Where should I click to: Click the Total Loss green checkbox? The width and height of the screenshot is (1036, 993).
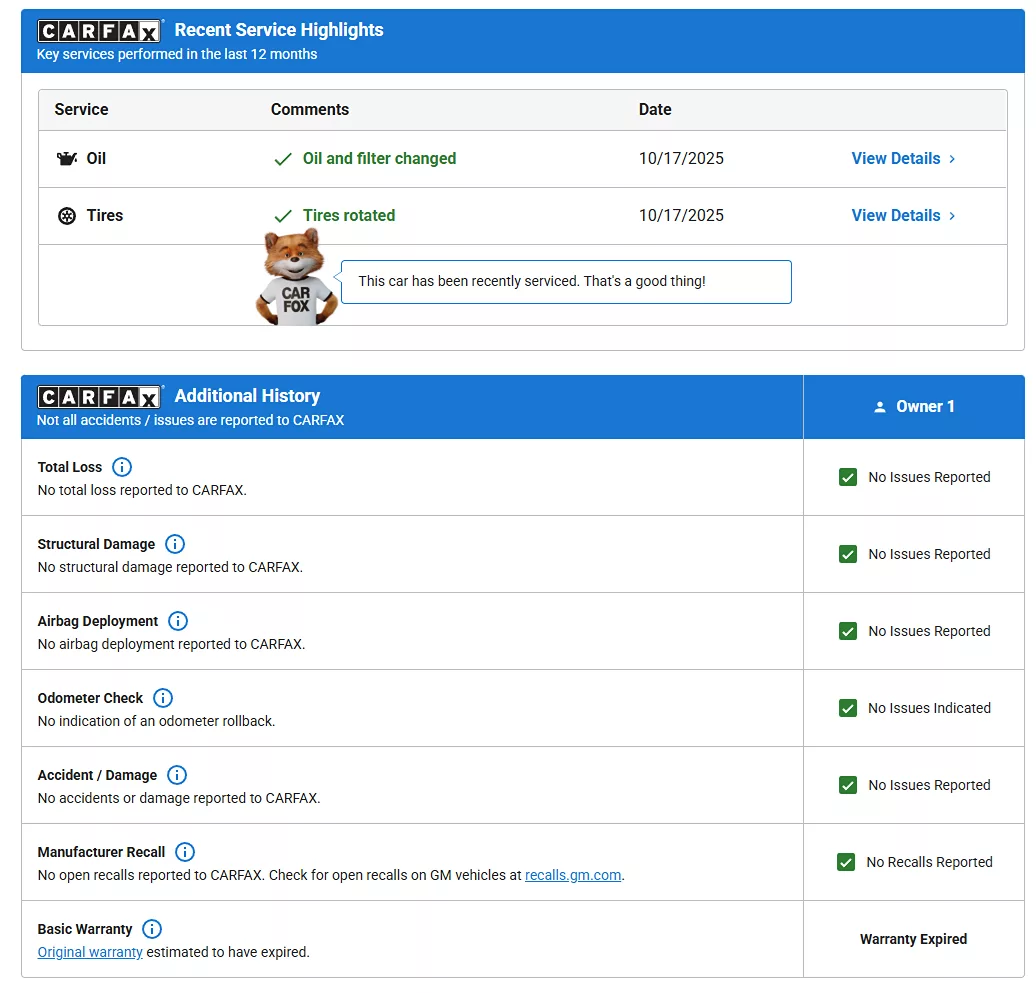click(848, 477)
